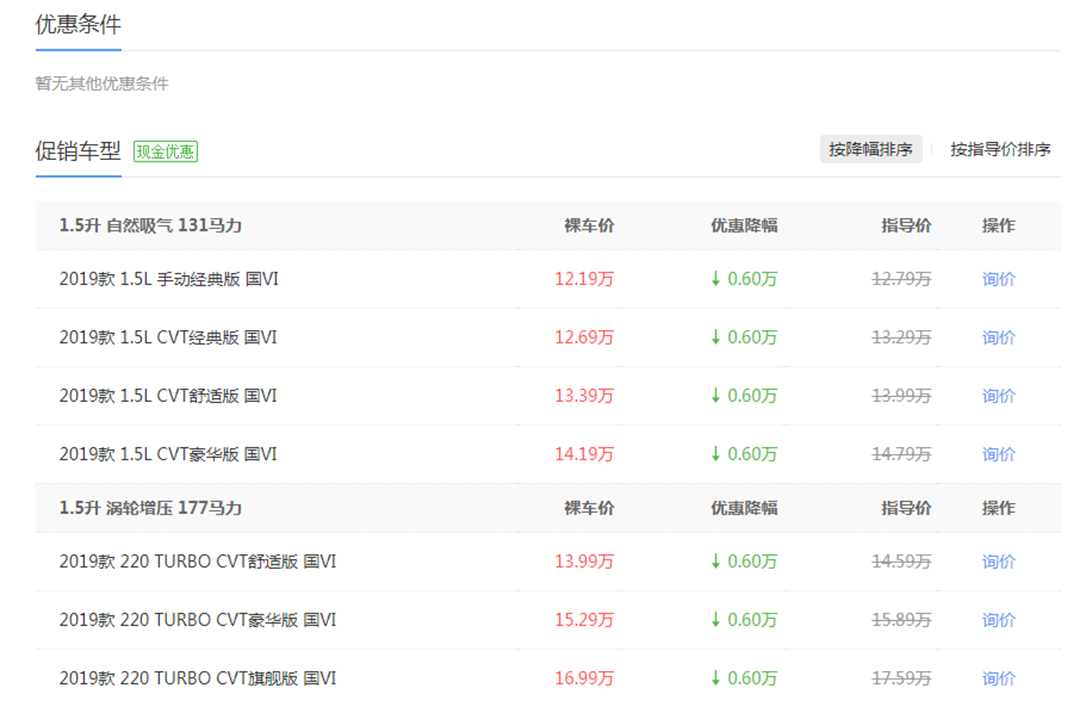Click the struck-through 17.59万 guide price

(x=901, y=679)
